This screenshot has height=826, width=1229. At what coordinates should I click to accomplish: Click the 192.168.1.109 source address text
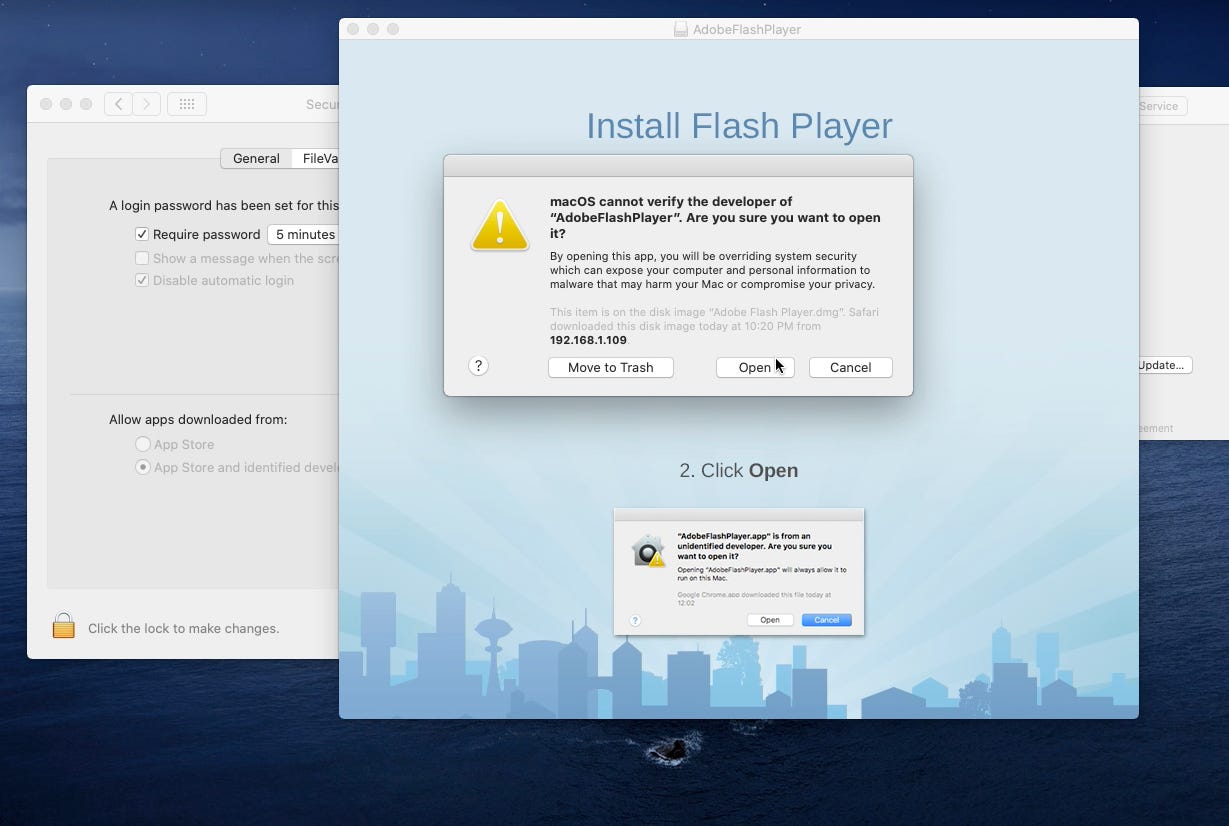tap(588, 340)
